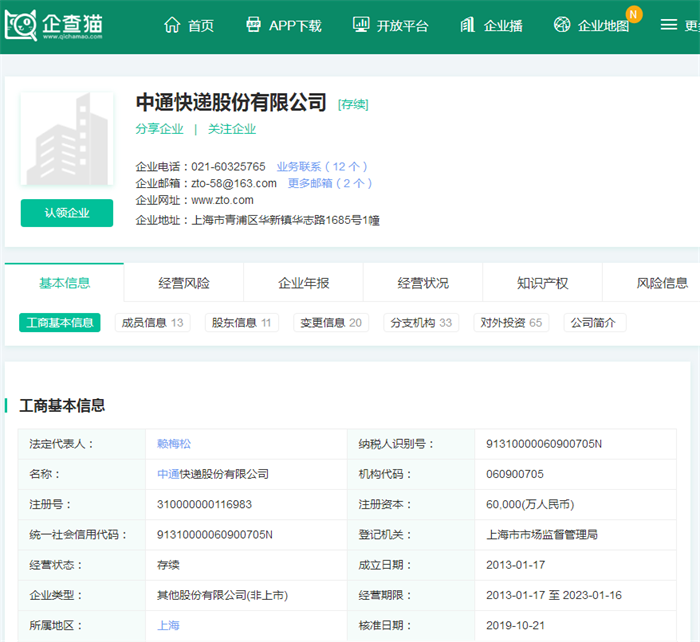700x642 pixels.
Task: Switch to the 经营状况 tab
Action: click(423, 283)
